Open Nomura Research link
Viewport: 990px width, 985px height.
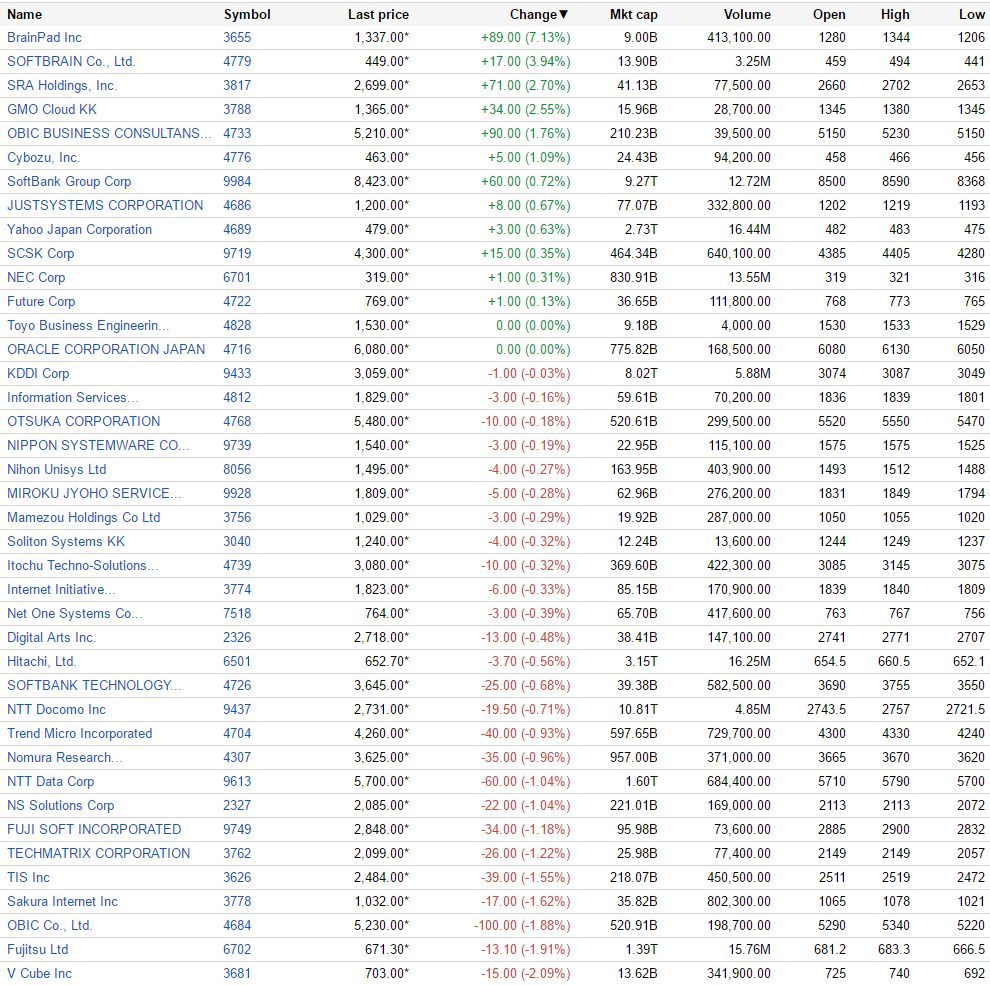pyautogui.click(x=64, y=757)
